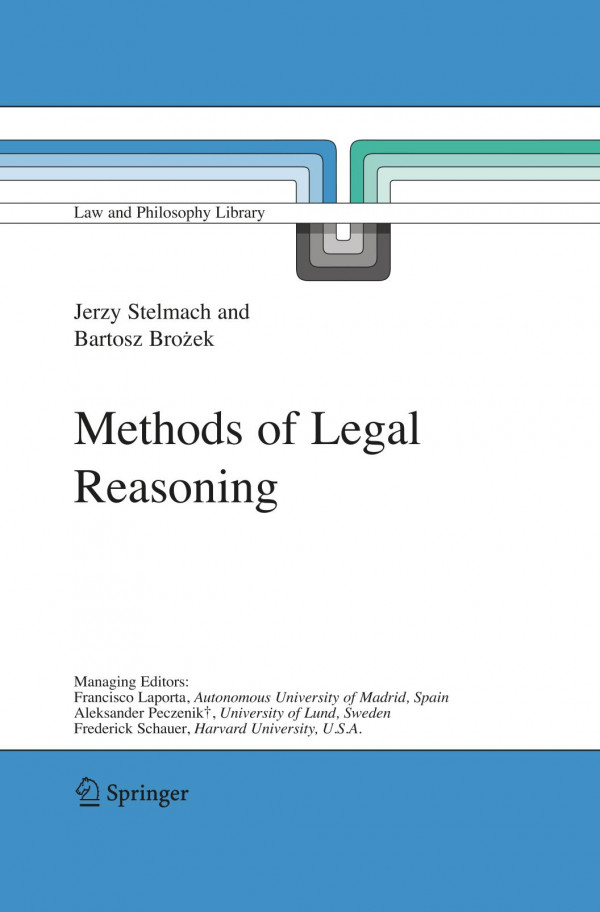Click the gray nested-squares series emblem

(343, 251)
